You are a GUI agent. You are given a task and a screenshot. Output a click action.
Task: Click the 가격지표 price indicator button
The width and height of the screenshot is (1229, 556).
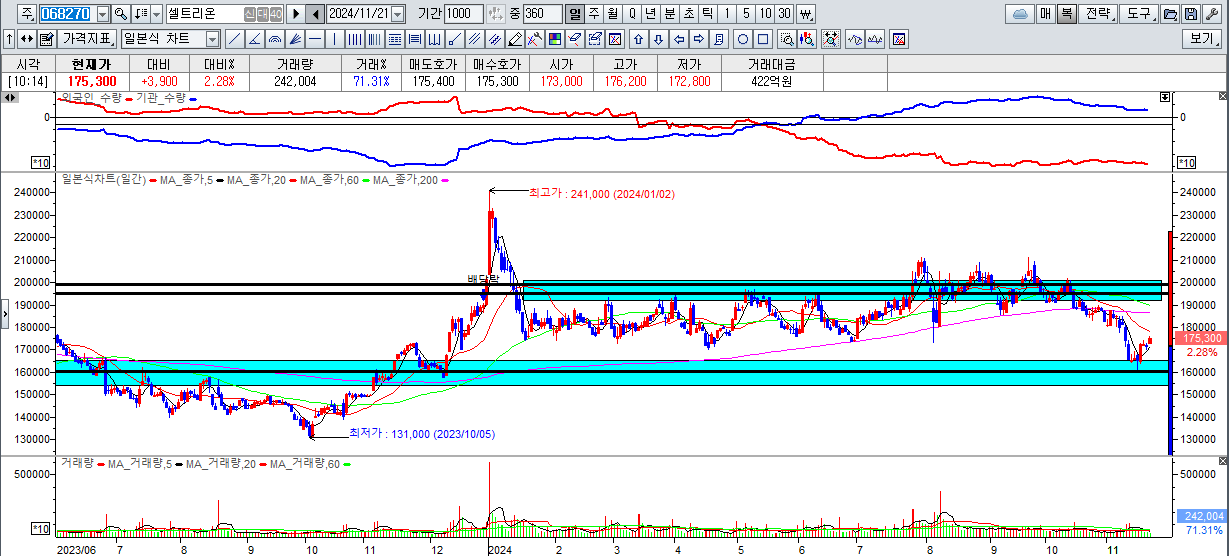87,40
